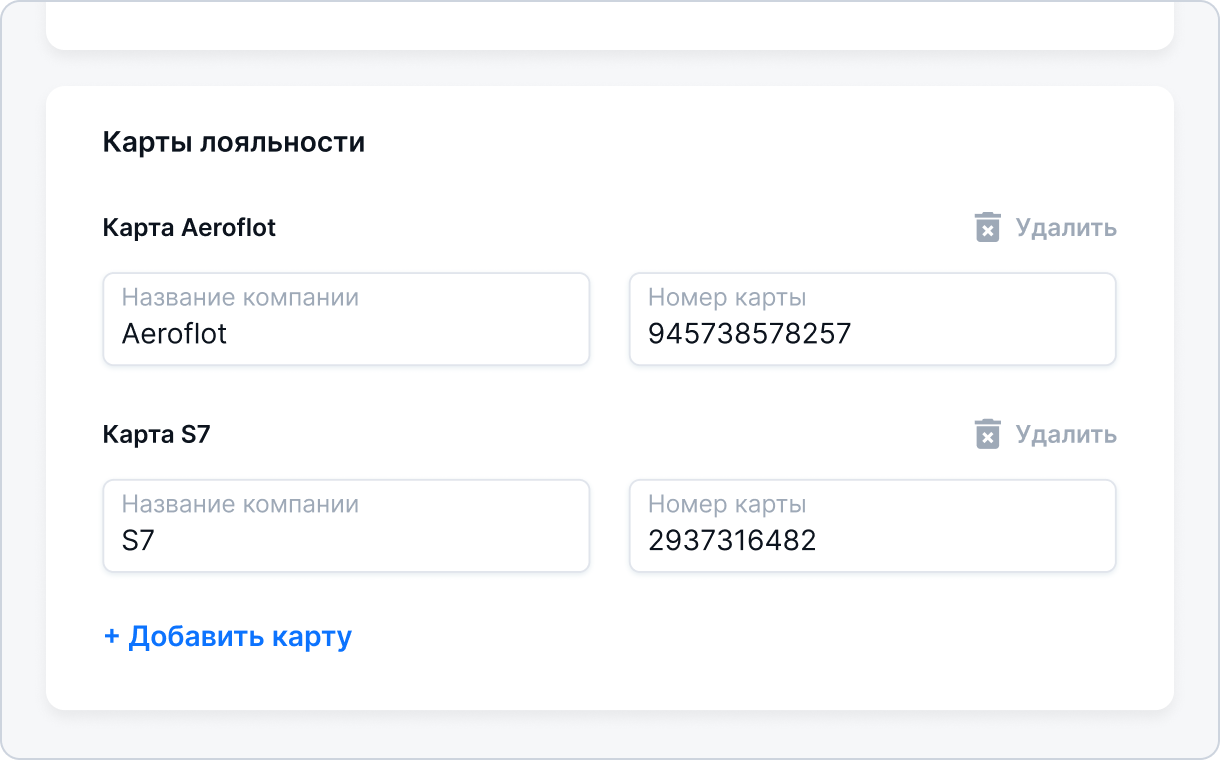
Task: Click the Добавить карту link
Action: click(228, 637)
